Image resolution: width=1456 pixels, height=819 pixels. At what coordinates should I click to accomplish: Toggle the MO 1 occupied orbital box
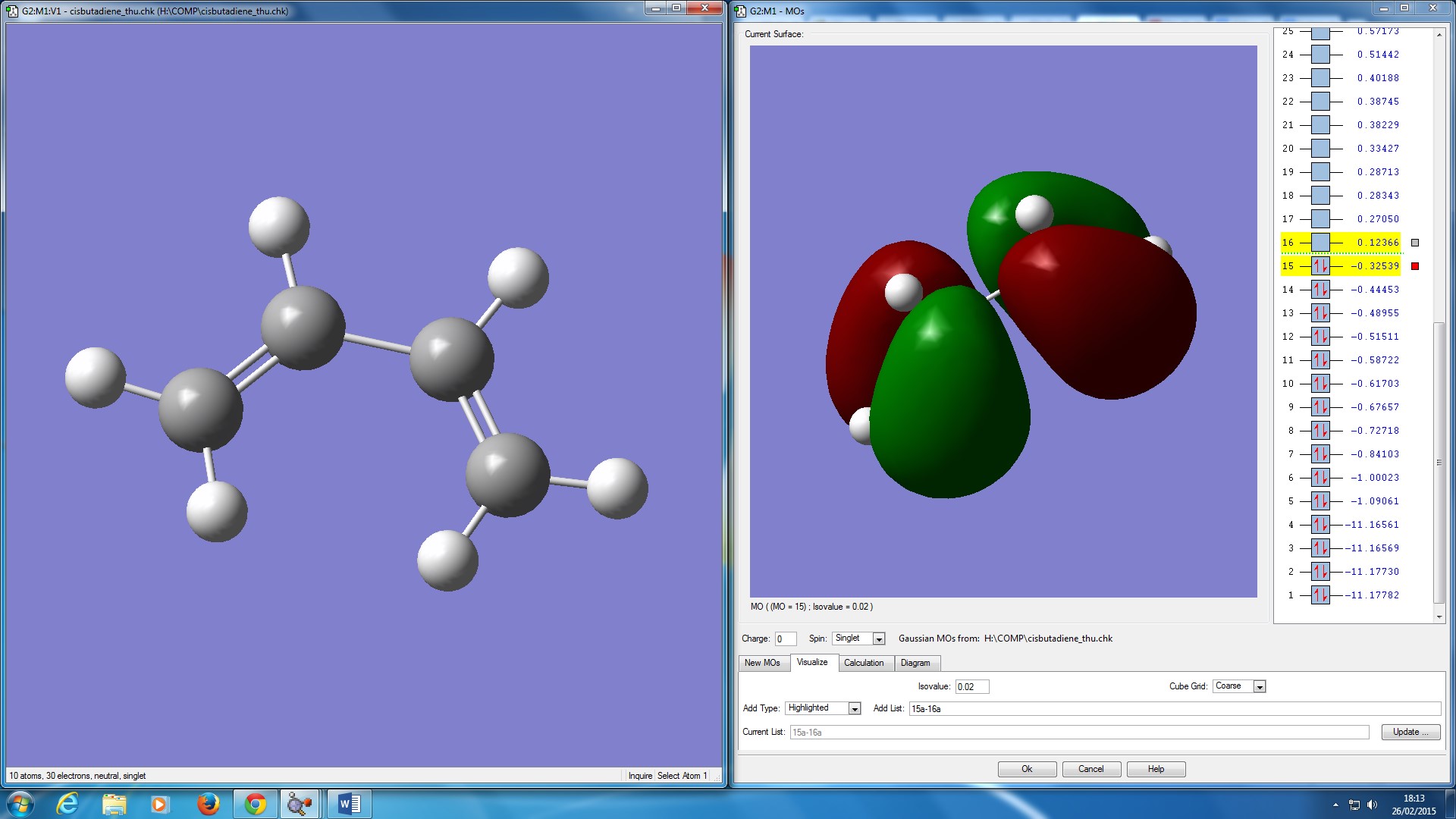coord(1320,595)
